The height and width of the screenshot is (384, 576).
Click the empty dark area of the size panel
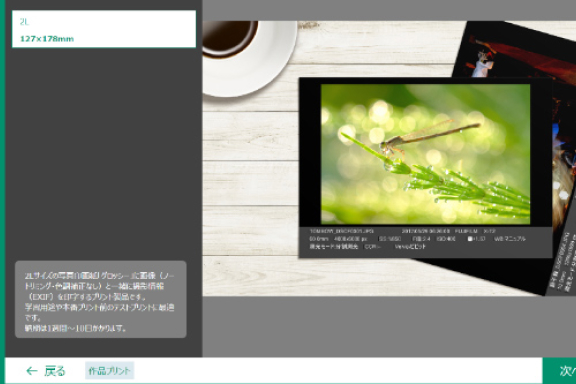[x=104, y=154]
